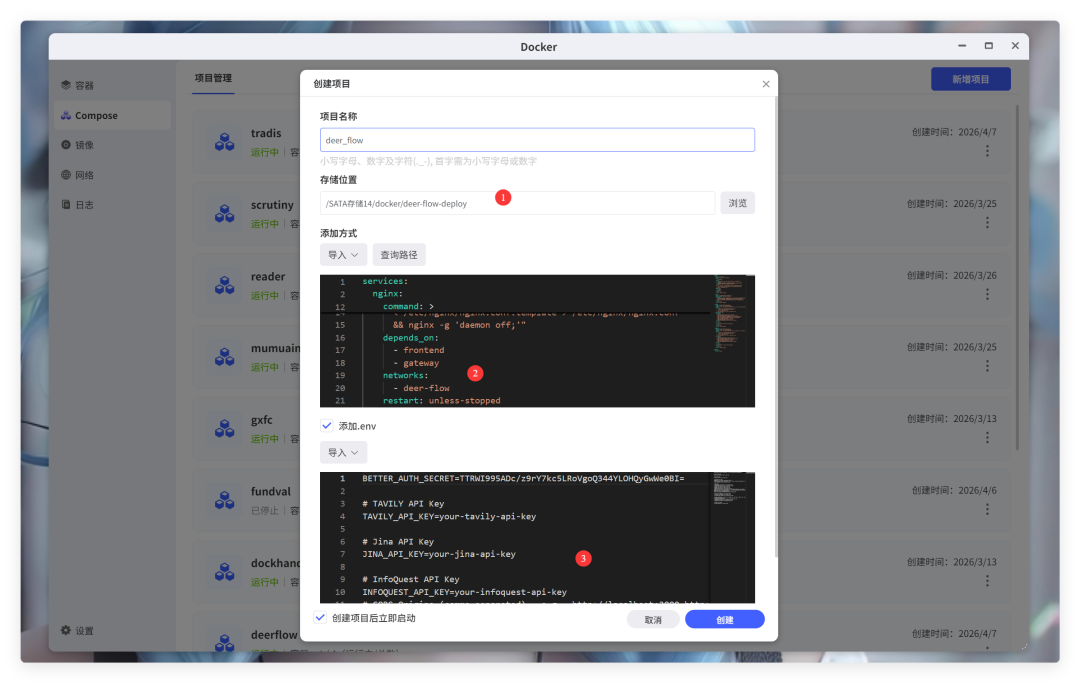Click the TAVILY_API_KEY line in .env
The height and width of the screenshot is (683, 1080).
(x=449, y=516)
